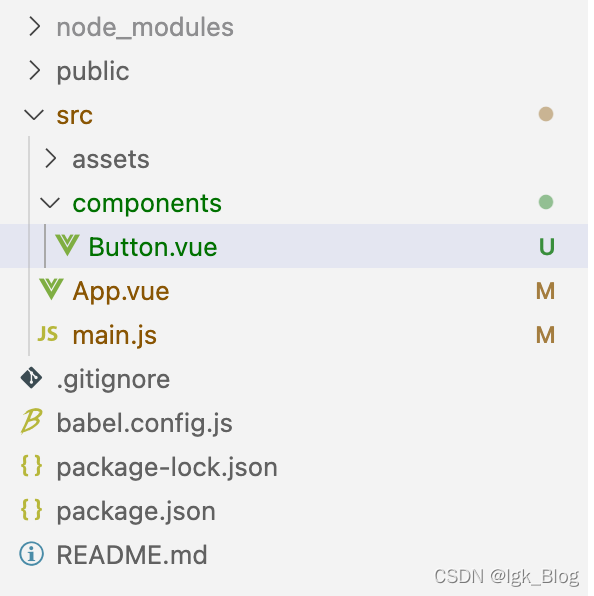
Task: Click the Vue icon beside App.vue
Action: [x=51, y=289]
